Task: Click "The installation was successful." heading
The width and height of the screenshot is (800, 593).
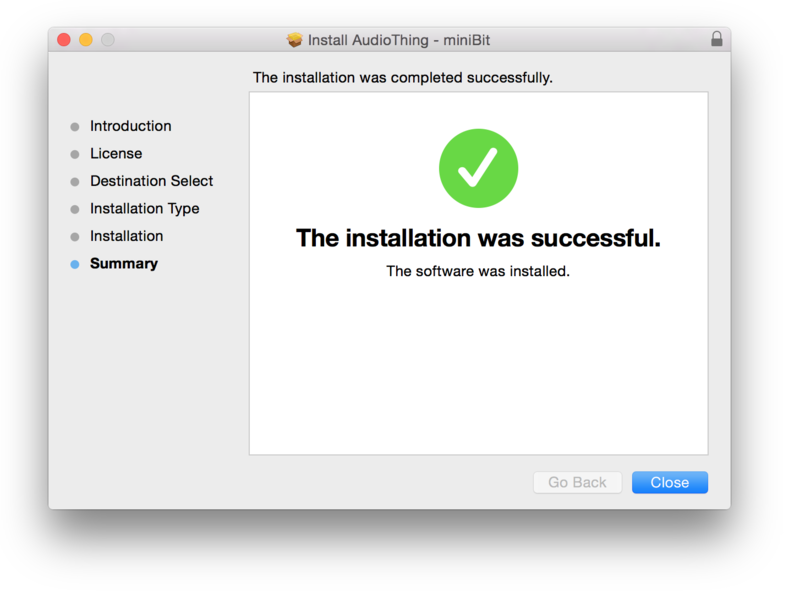Action: (x=478, y=239)
